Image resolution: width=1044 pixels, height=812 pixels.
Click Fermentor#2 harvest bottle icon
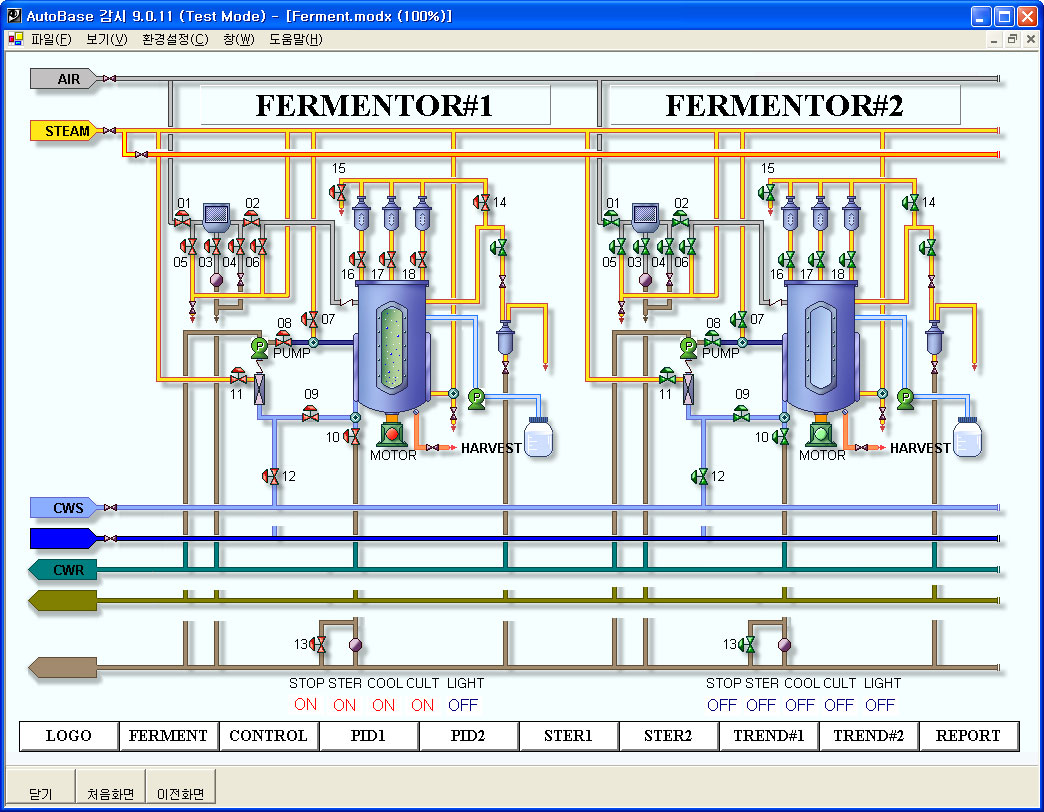(967, 437)
